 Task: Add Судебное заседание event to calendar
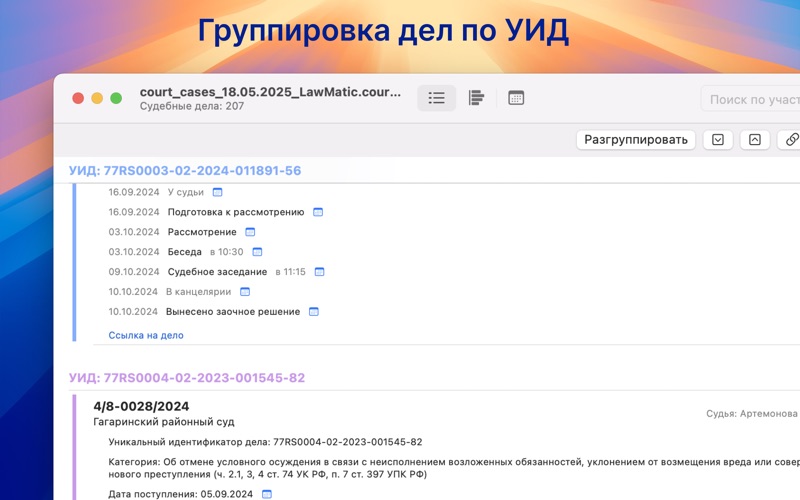[x=319, y=272]
